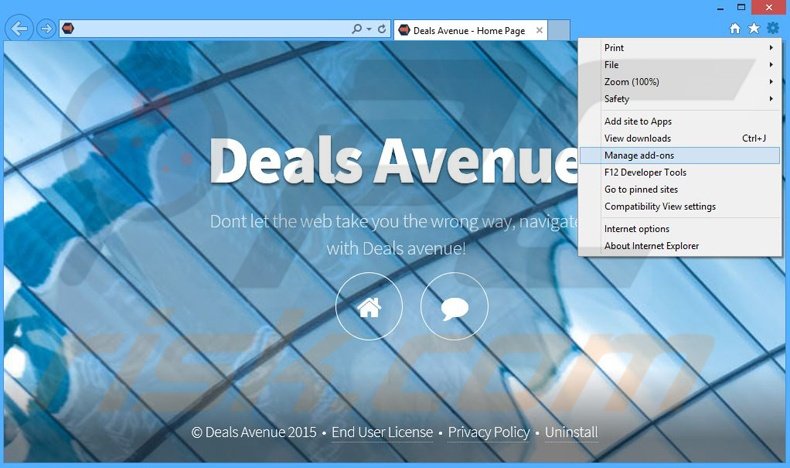Open the Zoom (100%) submenu

(680, 82)
